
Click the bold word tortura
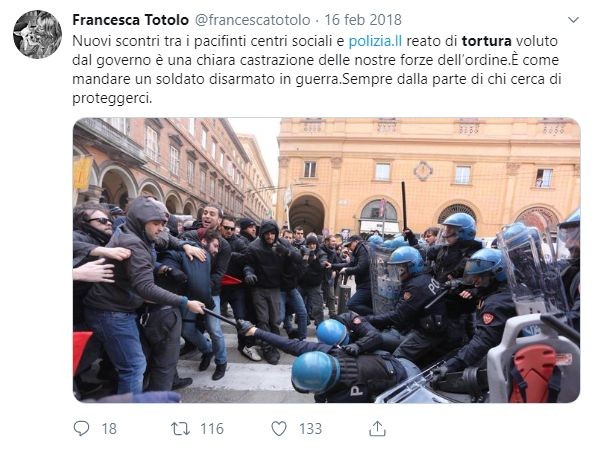486,41
